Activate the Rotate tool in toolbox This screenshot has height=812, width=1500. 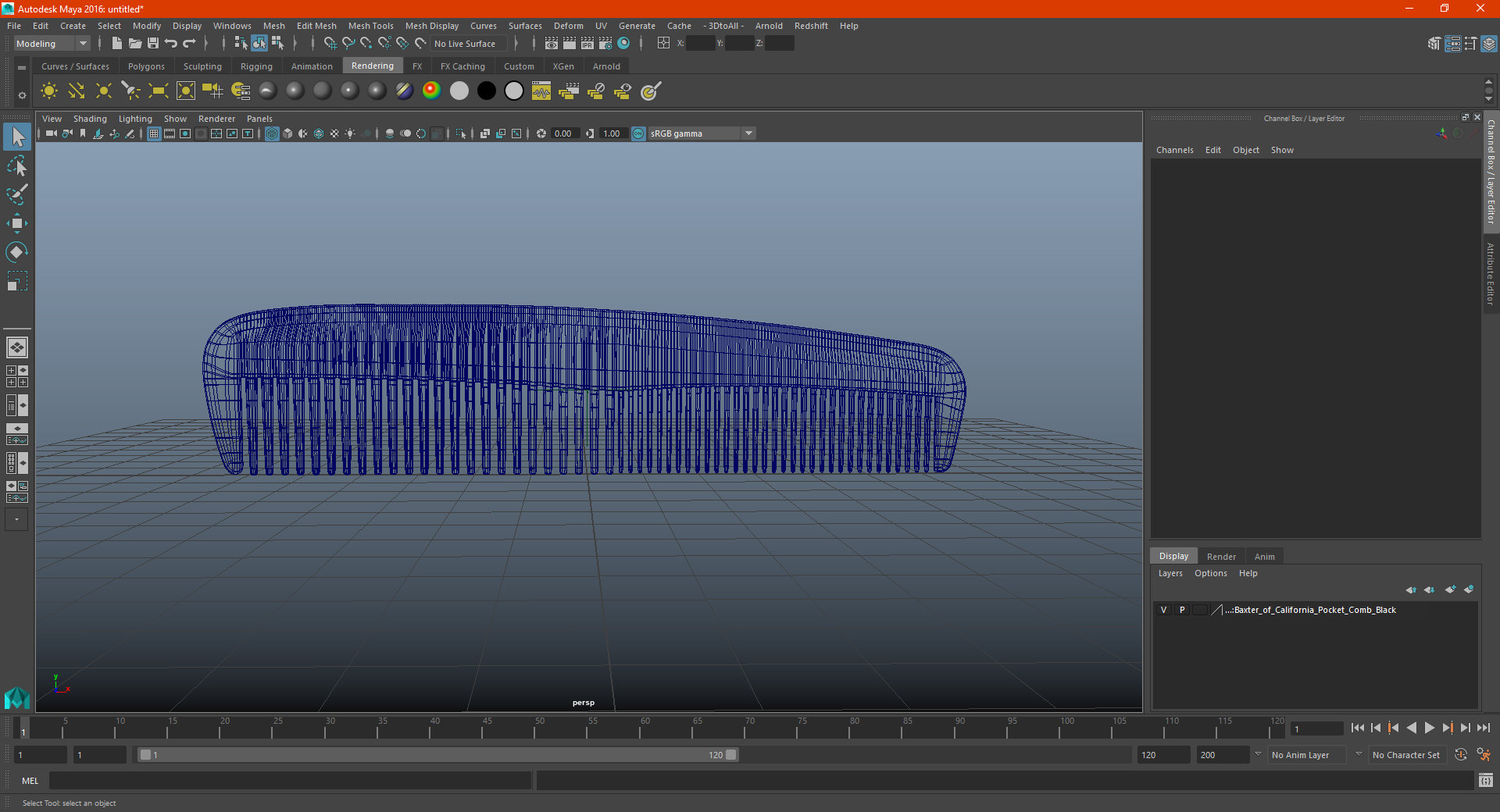click(x=17, y=251)
